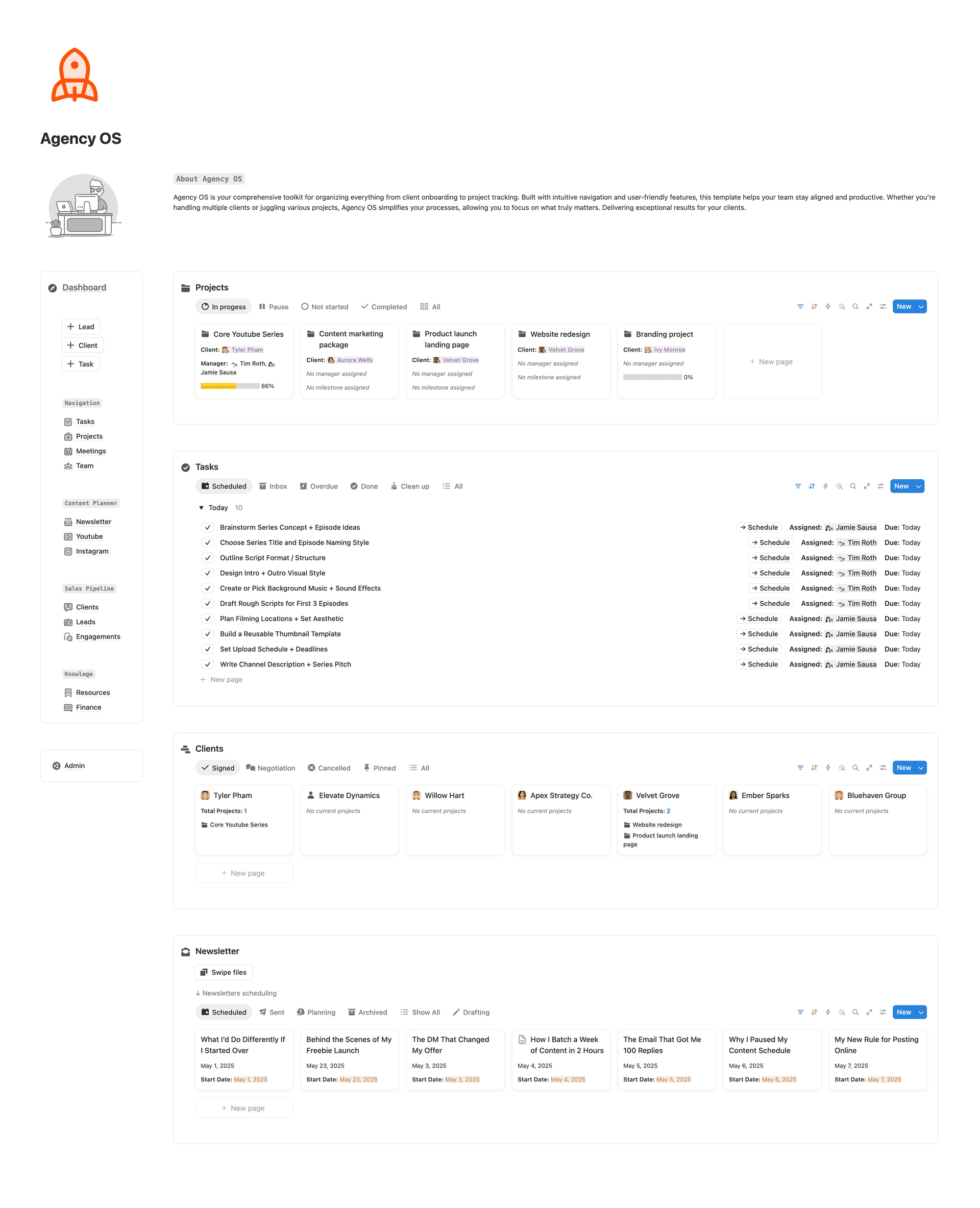Open the dropdown arrow beside Projects New button
This screenshot has width=980, height=1208.
[921, 307]
